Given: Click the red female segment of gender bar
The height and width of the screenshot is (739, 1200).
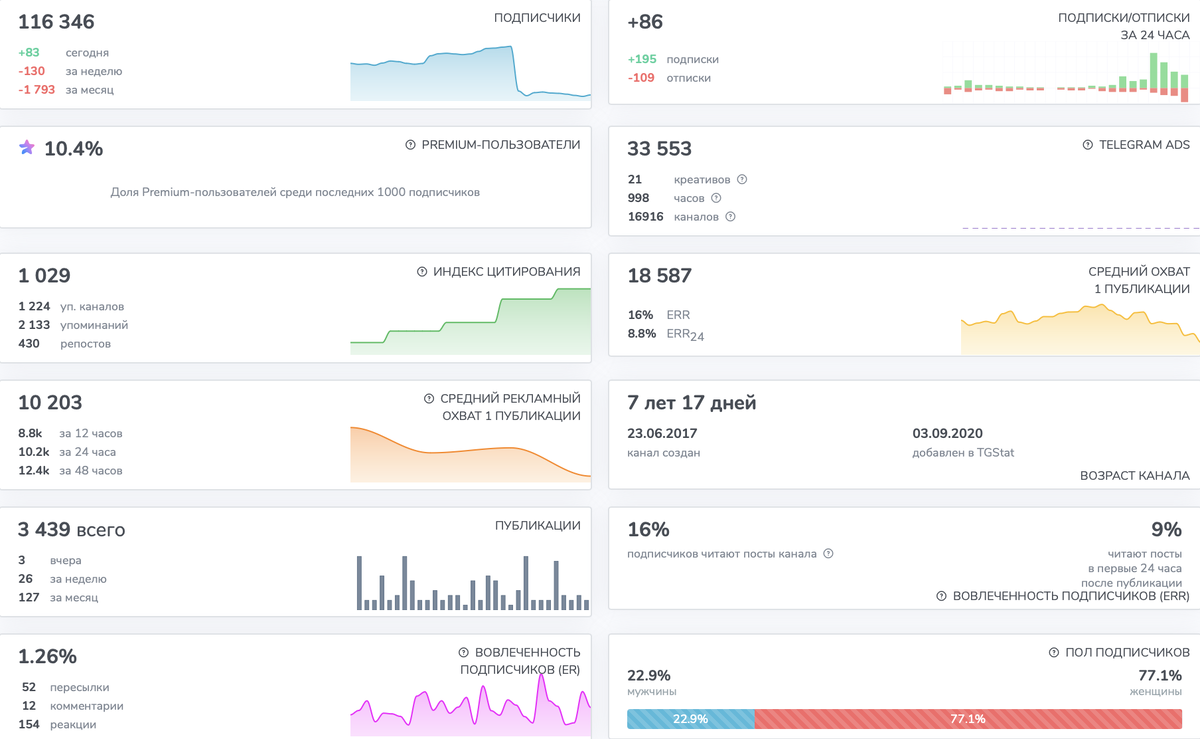Looking at the screenshot, I should (x=968, y=719).
